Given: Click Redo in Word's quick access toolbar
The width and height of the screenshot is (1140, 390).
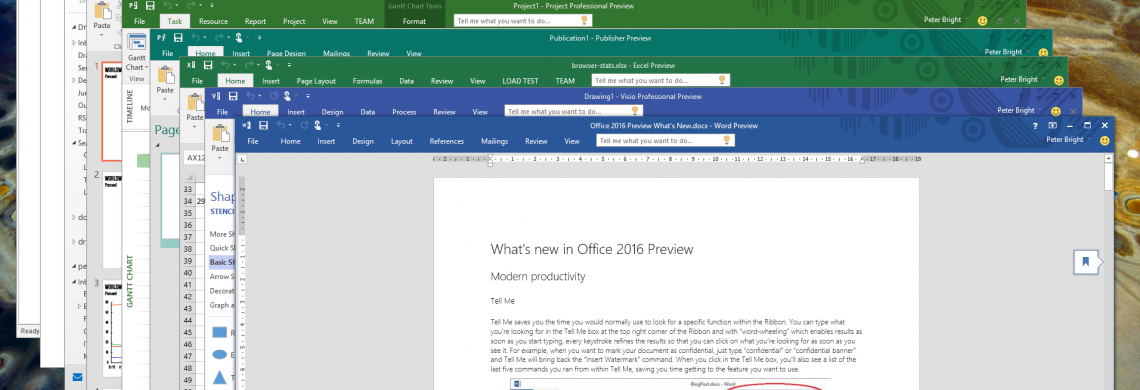Looking at the screenshot, I should [303, 126].
